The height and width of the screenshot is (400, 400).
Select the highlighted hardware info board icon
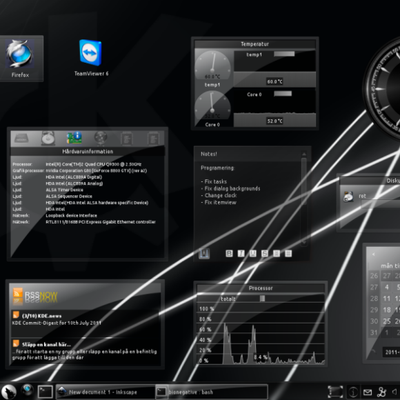74,138
